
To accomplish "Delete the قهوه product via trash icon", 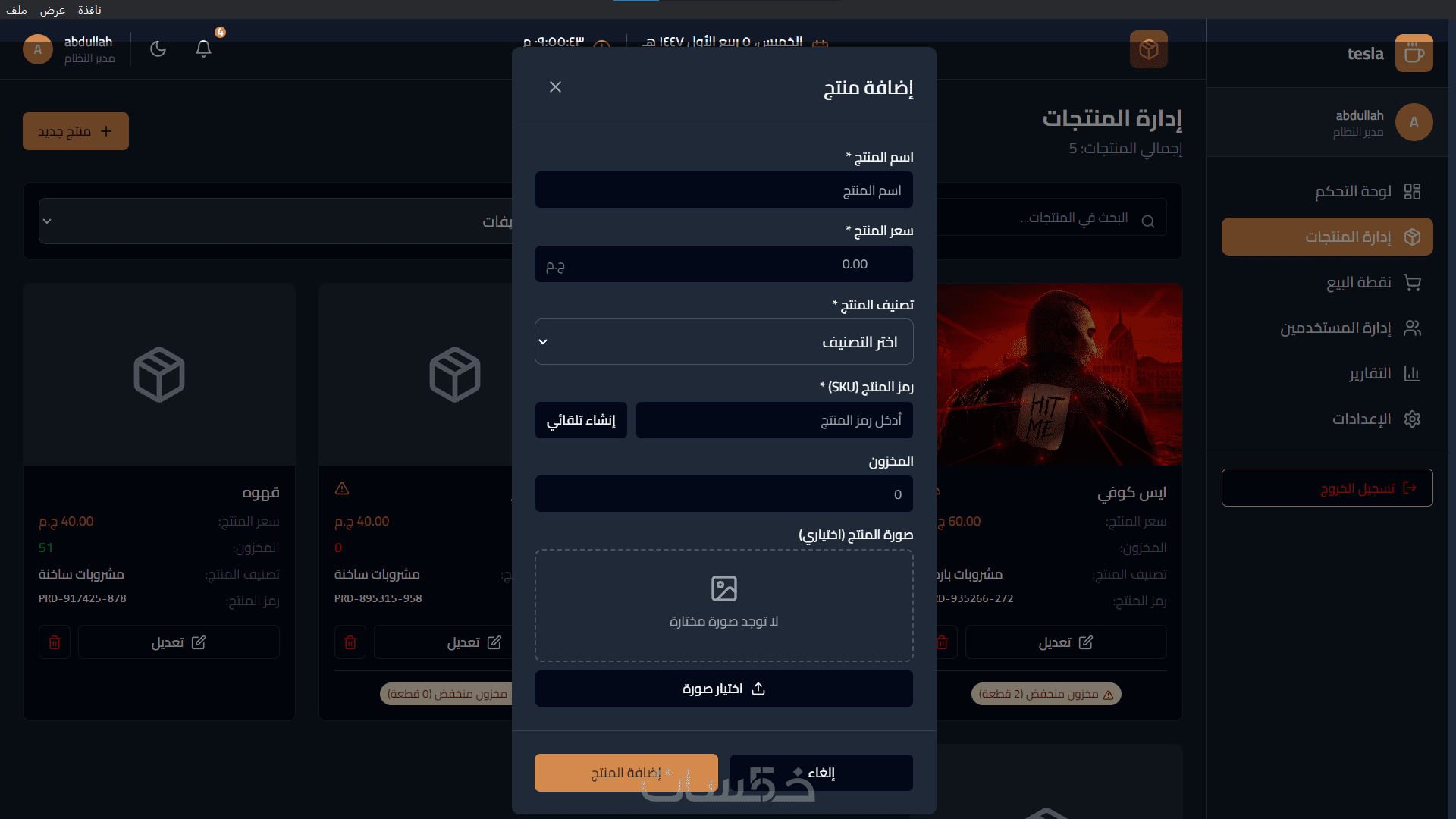I will 55,642.
